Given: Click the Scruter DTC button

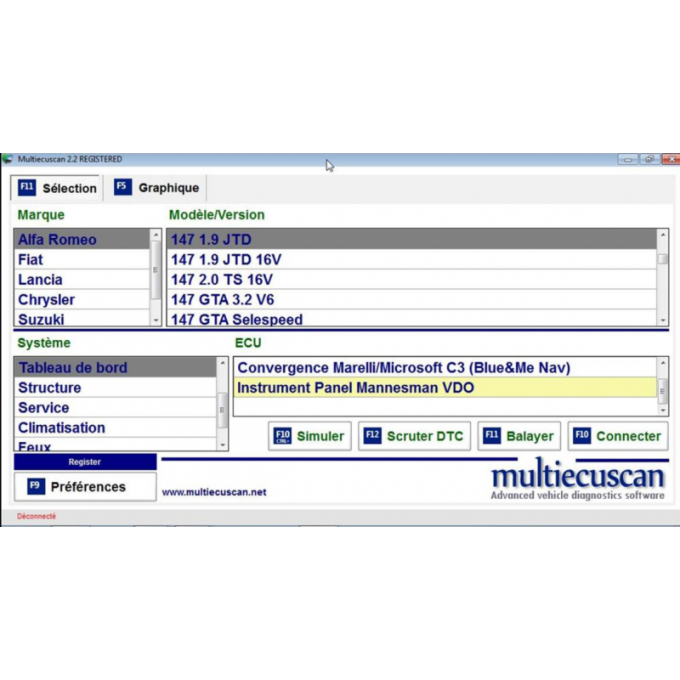Looking at the screenshot, I should click(x=414, y=436).
